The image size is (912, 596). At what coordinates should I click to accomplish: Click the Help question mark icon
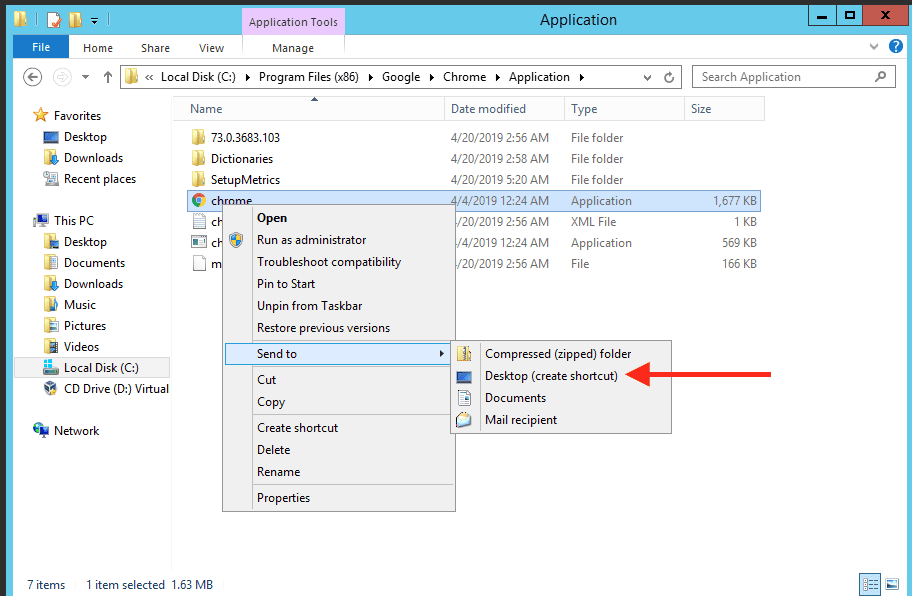[x=896, y=47]
